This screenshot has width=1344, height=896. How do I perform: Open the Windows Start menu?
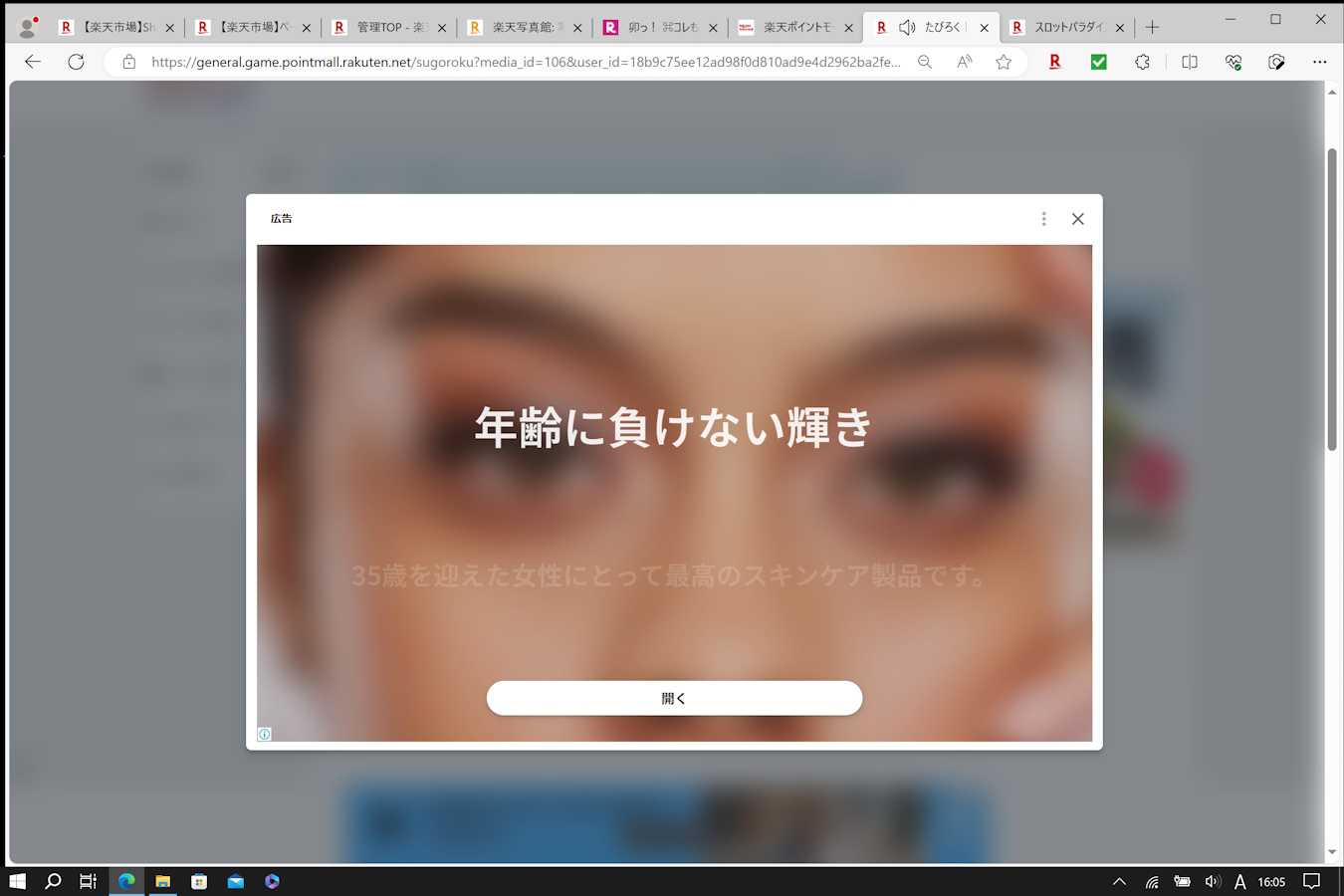[17, 881]
